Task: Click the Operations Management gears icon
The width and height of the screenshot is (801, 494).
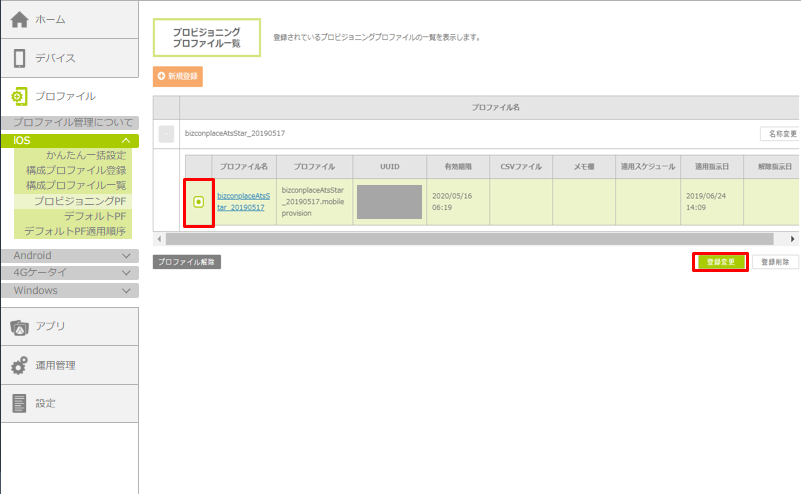Action: point(19,365)
